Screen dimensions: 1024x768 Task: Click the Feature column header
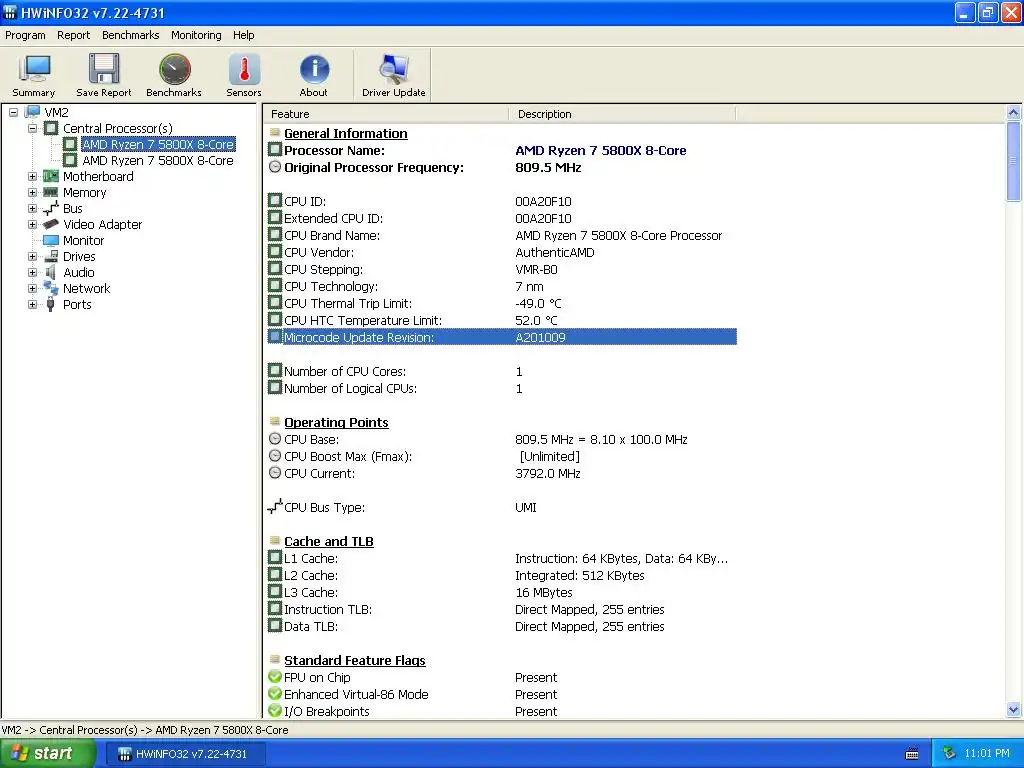pyautogui.click(x=385, y=114)
